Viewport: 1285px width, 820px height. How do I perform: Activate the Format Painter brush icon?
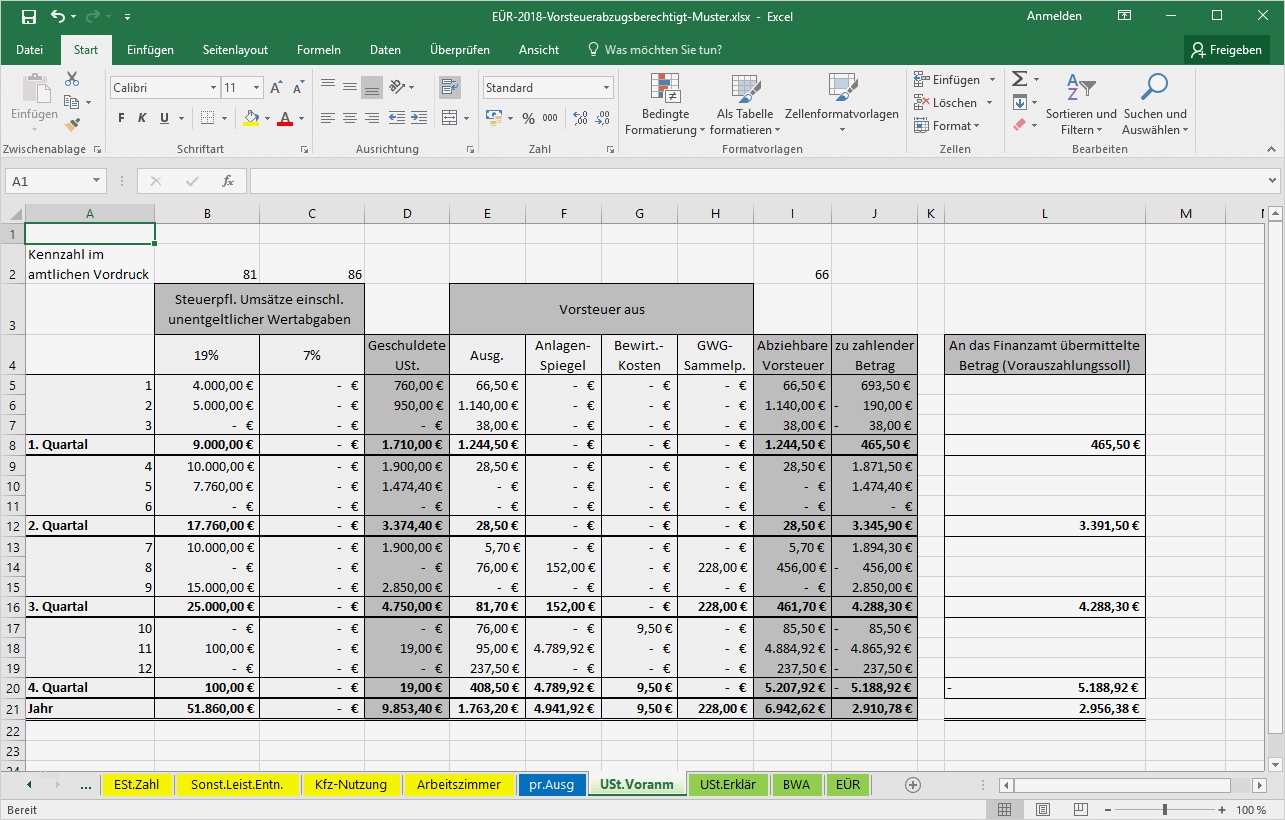[x=72, y=124]
